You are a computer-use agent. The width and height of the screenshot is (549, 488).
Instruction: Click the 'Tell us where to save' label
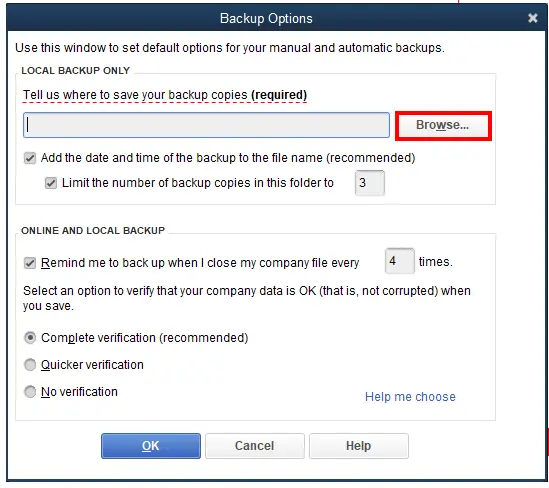pyautogui.click(x=165, y=95)
